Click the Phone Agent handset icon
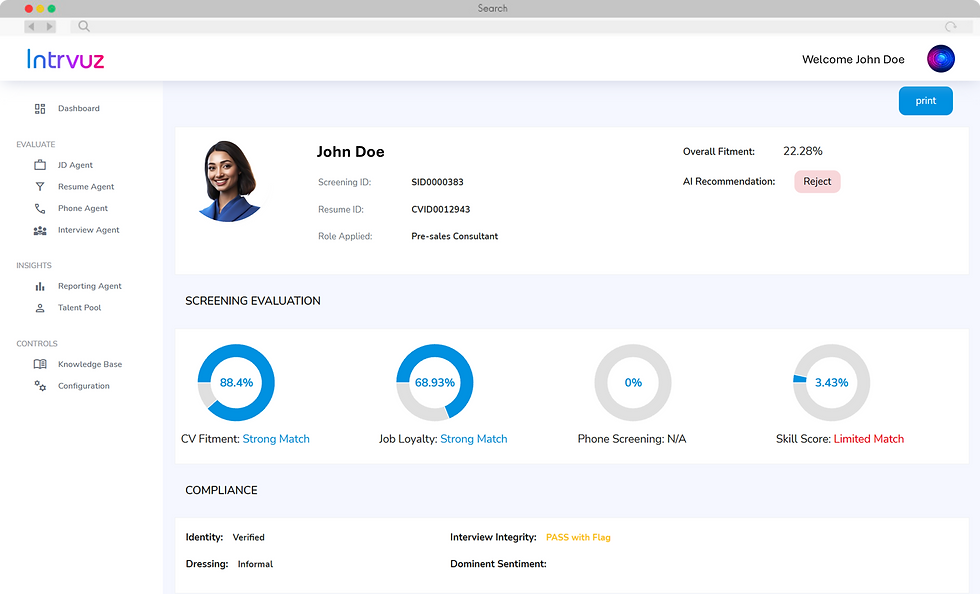This screenshot has width=980, height=594. click(x=40, y=208)
